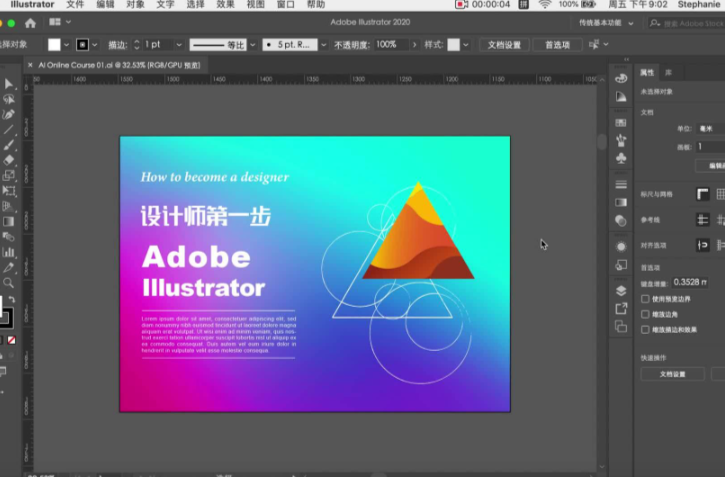Enable 缩放边角 checkbox
Viewport: 725px width, 477px height.
[644, 313]
